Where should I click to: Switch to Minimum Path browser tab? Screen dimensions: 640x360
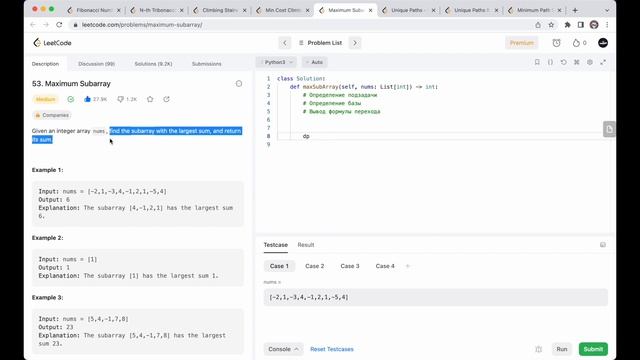coord(535,10)
